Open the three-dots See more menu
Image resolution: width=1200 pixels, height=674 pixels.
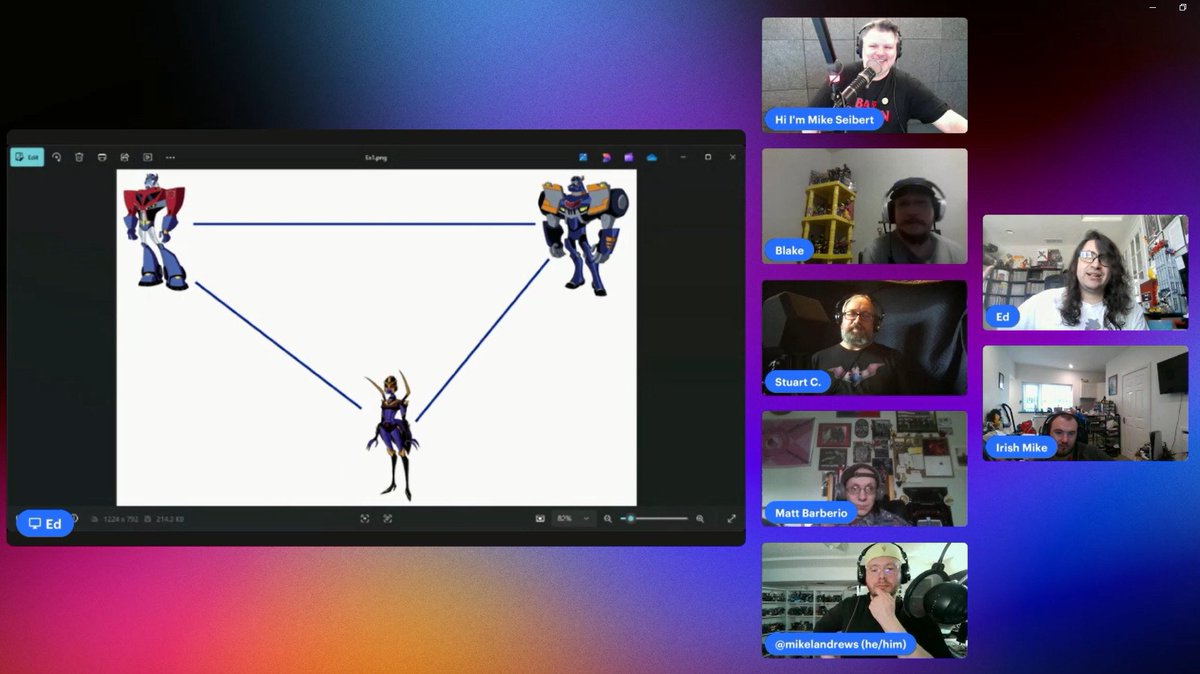170,157
